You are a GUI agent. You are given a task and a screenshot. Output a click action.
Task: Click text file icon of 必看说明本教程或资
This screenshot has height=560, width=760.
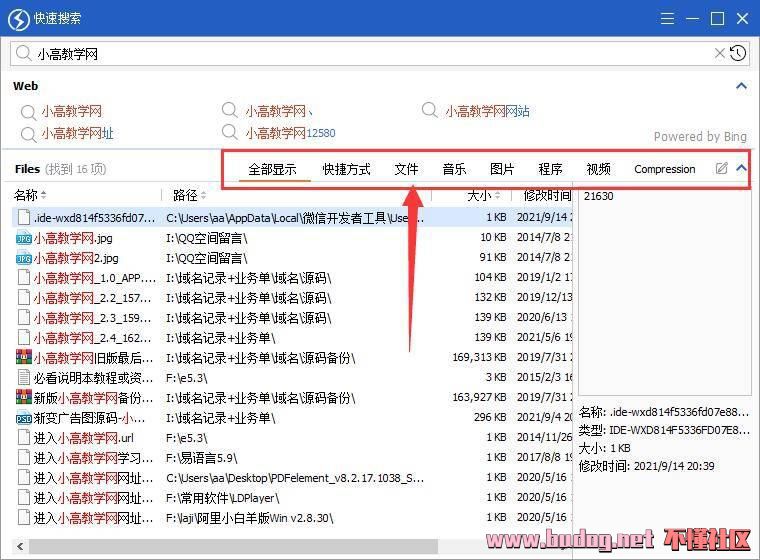click(x=24, y=377)
